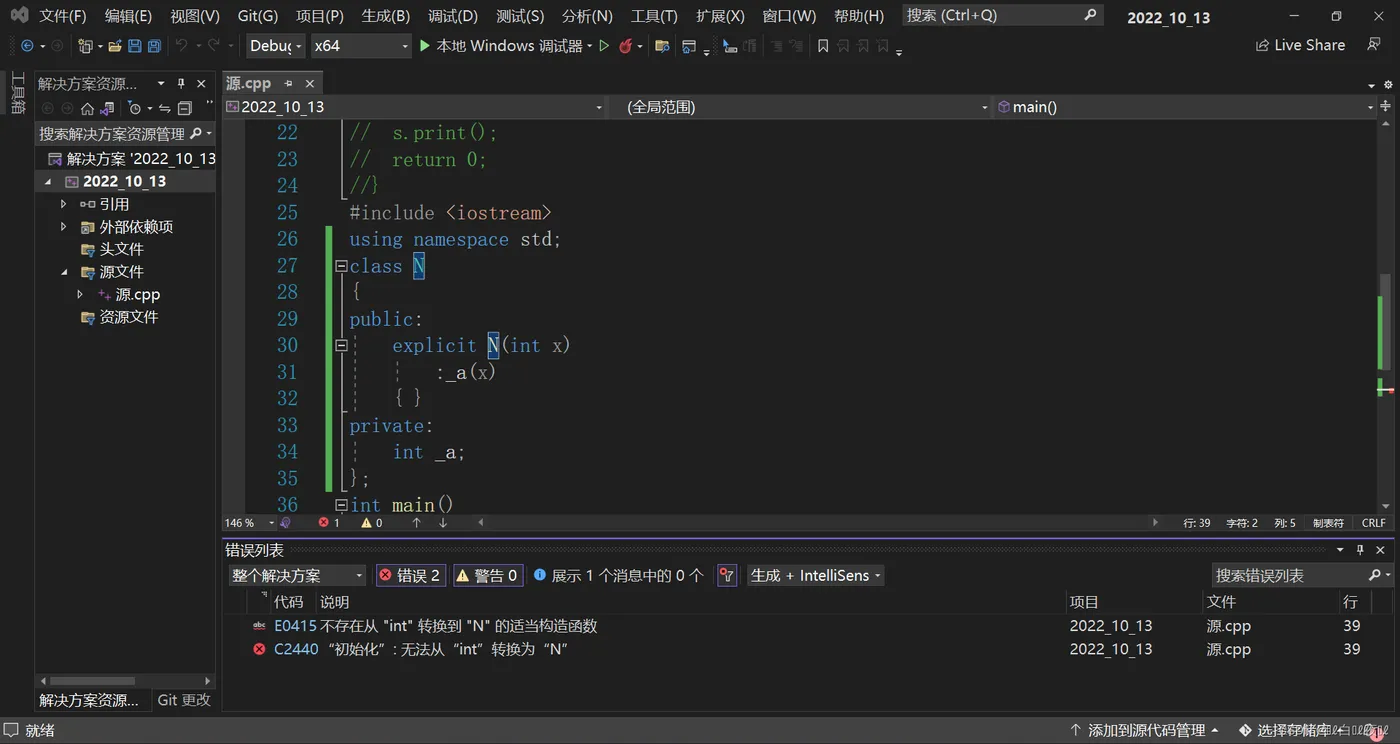
Task: Toggle the 警告 0 warnings filter button
Action: 487,575
